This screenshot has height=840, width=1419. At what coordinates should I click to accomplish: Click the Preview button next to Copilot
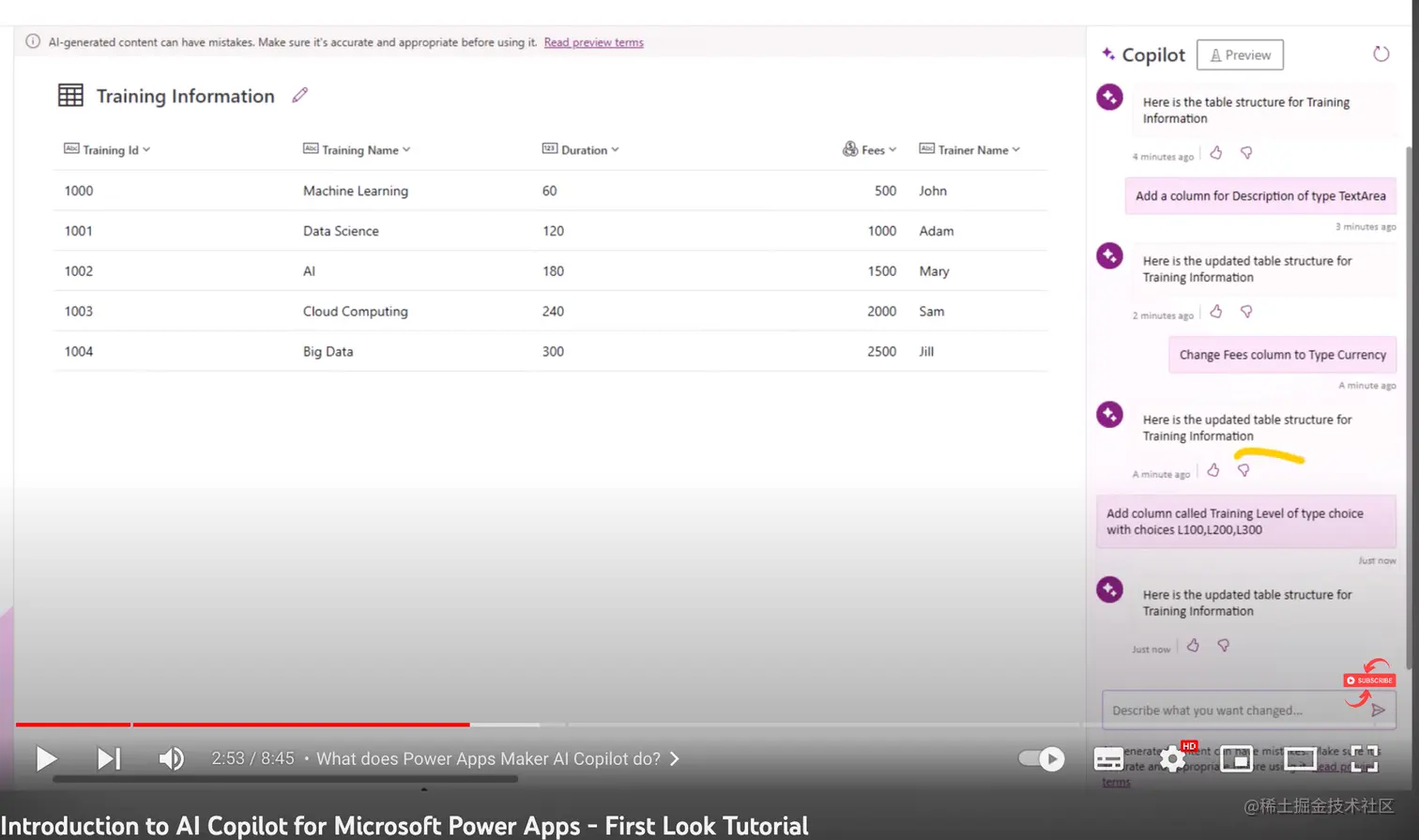[x=1240, y=54]
